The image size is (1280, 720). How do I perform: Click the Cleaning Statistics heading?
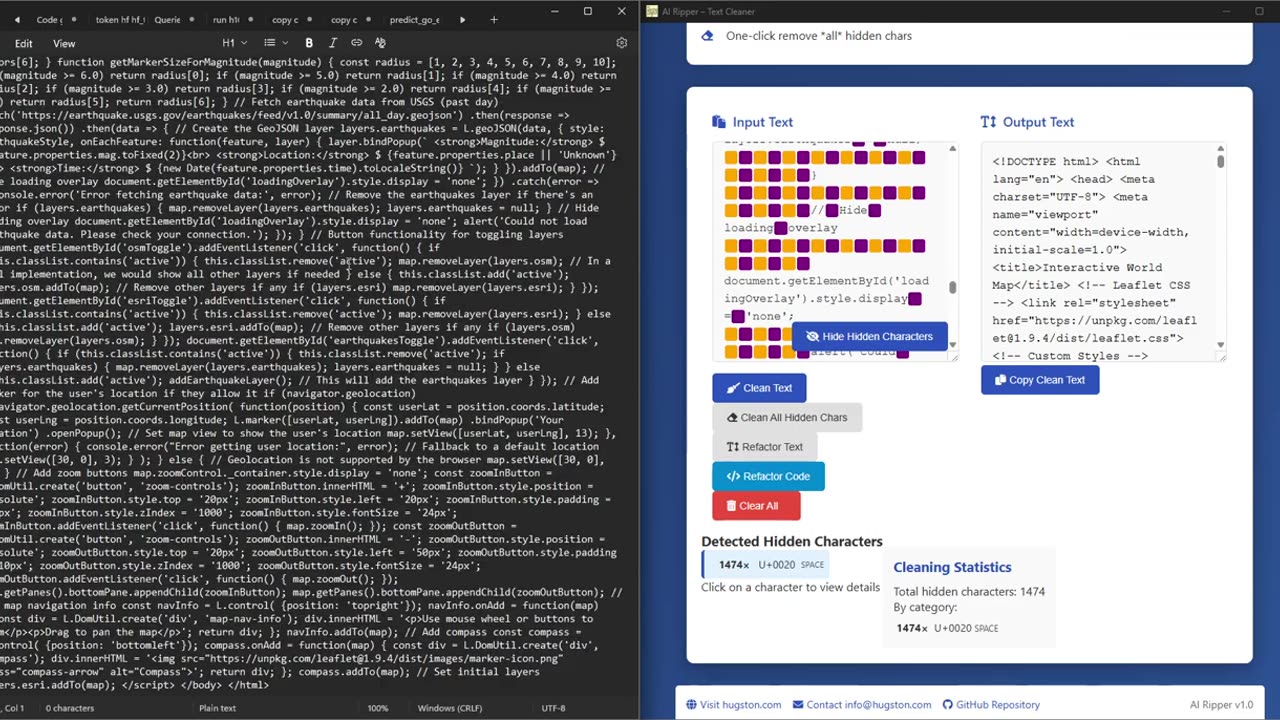952,567
